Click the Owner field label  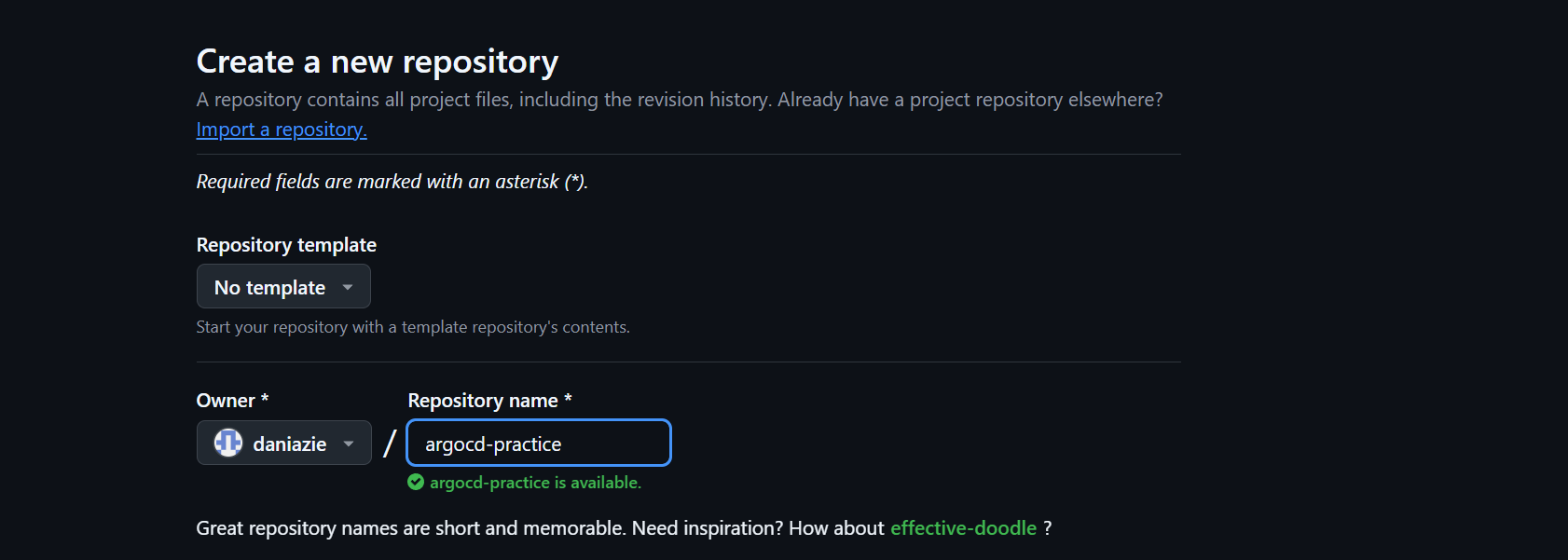(226, 401)
